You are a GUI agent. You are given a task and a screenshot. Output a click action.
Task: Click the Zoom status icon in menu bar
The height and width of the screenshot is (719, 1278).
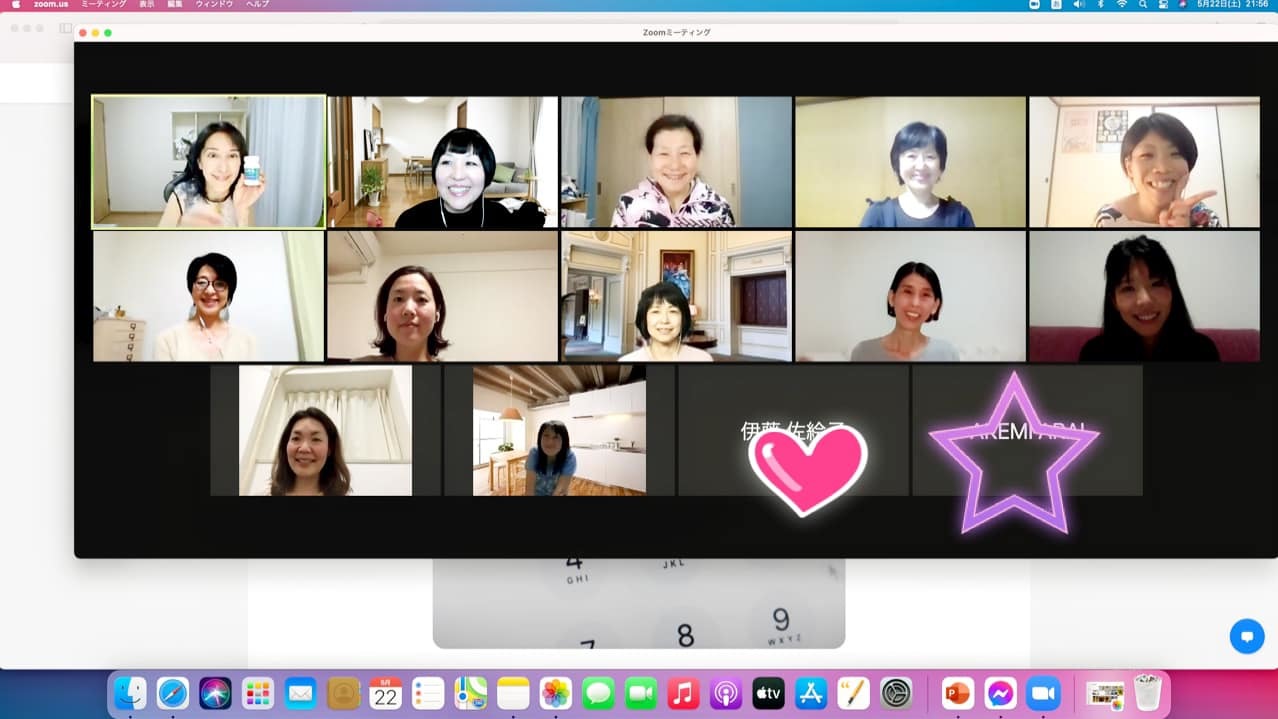(x=1035, y=4)
